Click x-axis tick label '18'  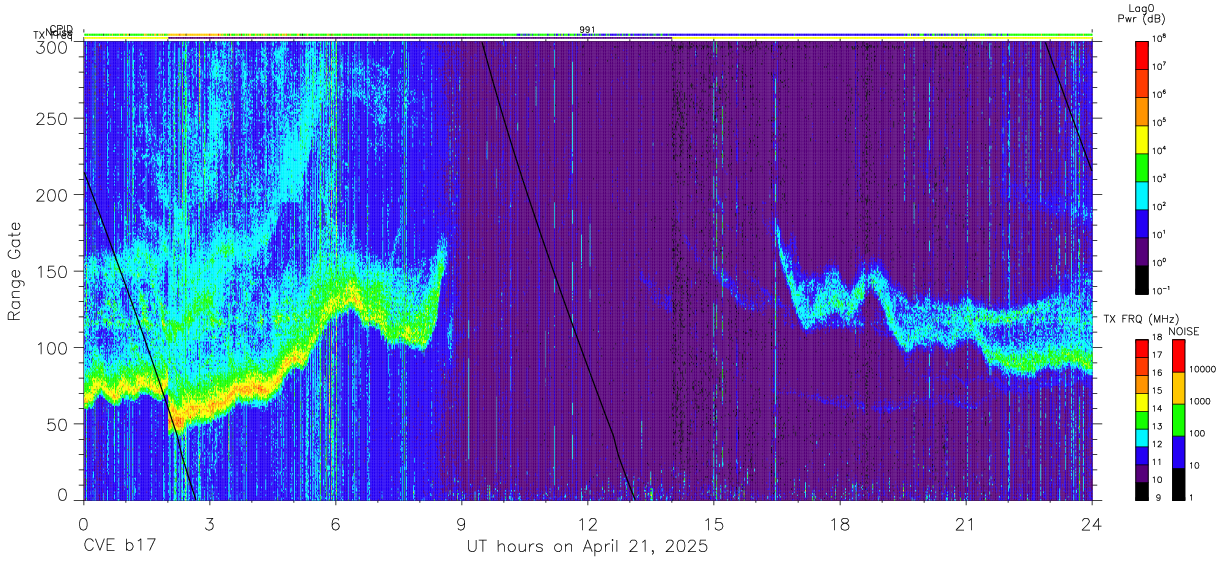click(839, 523)
